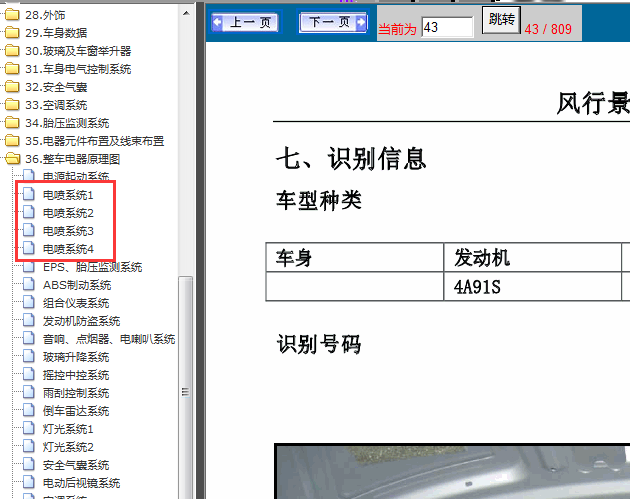
Task: Collapse the 36.整车电器原理图 folder
Action: [72, 159]
